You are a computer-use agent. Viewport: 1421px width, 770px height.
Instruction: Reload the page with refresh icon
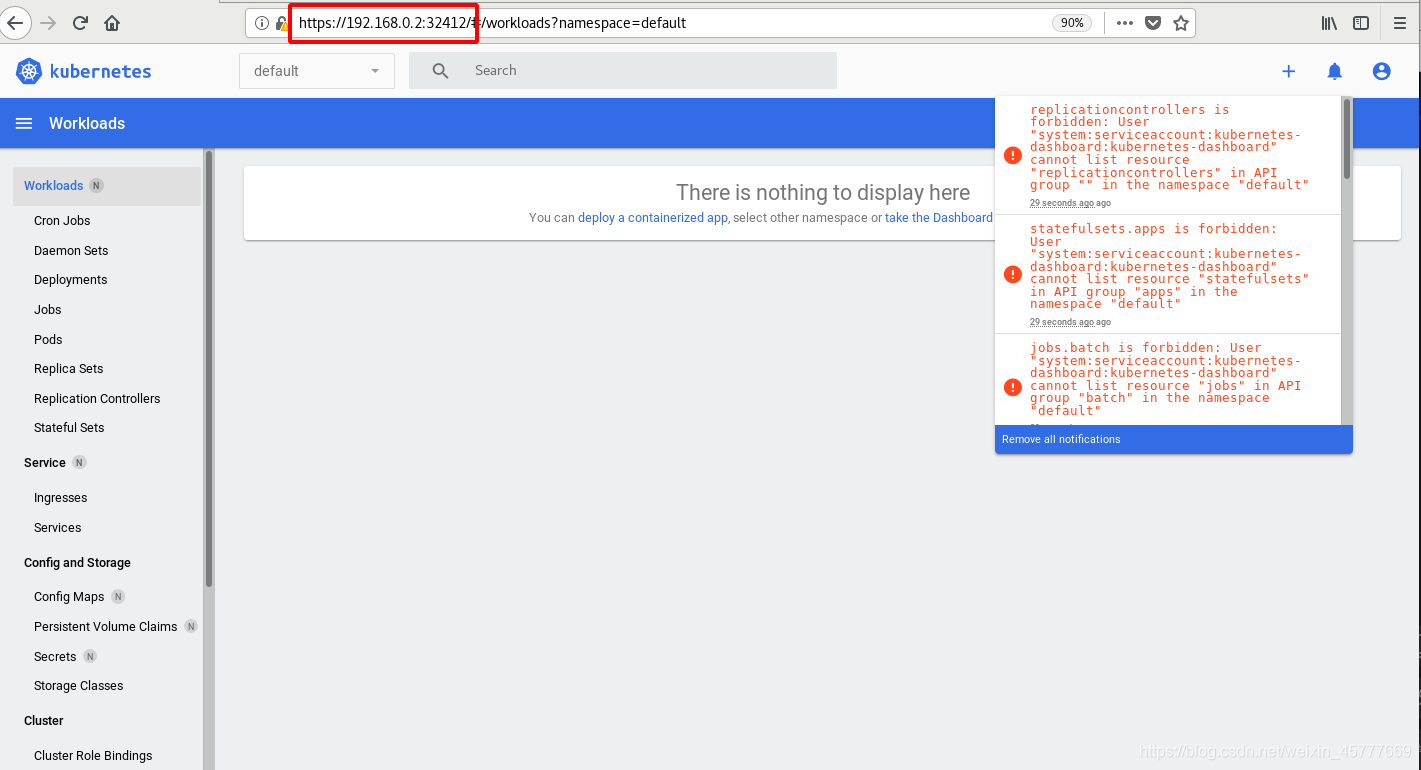(x=80, y=22)
